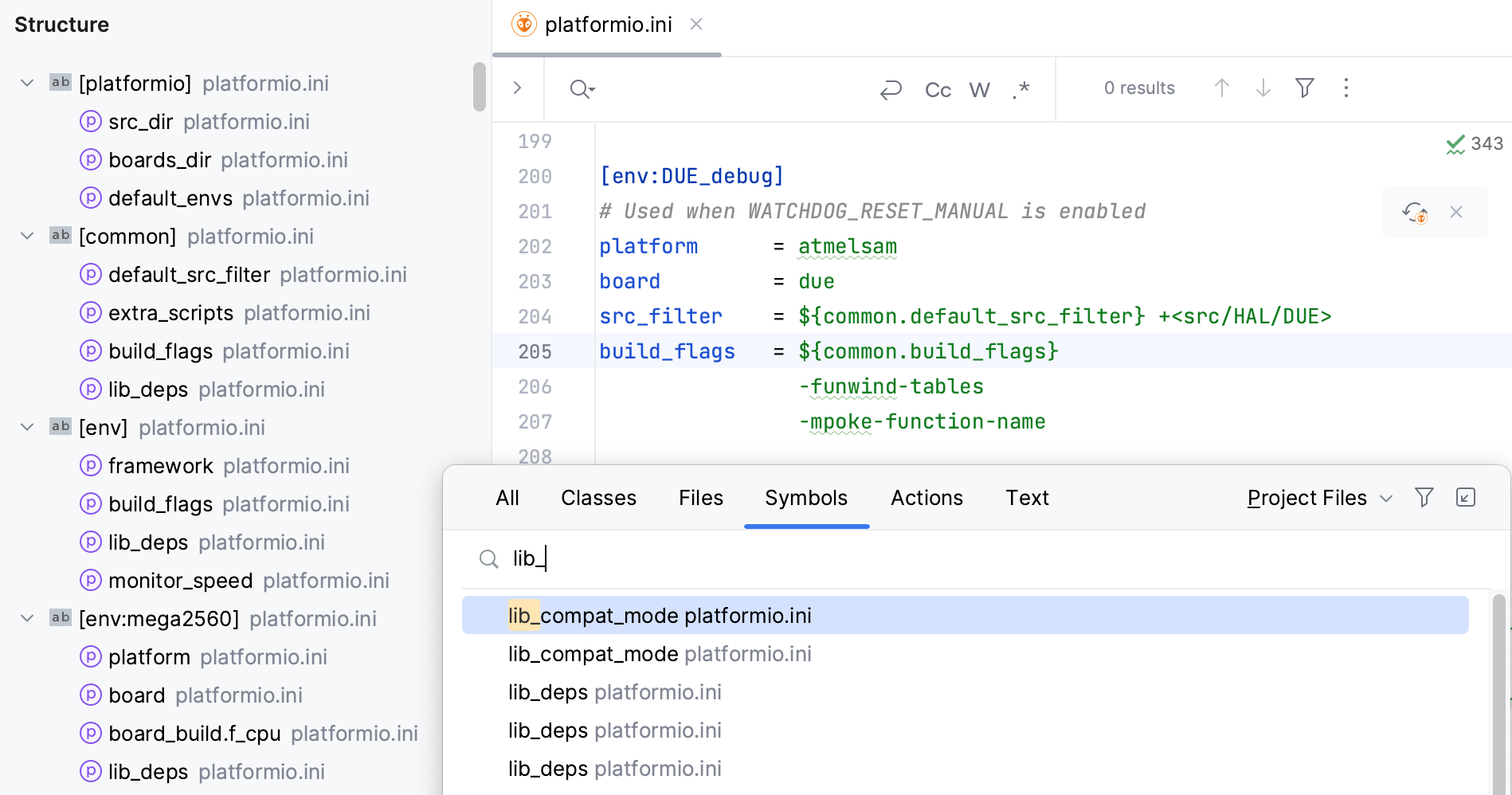Screen dimensions: 1512x795
Task: Collapse the [common] section in Structure panel
Action: coord(26,235)
